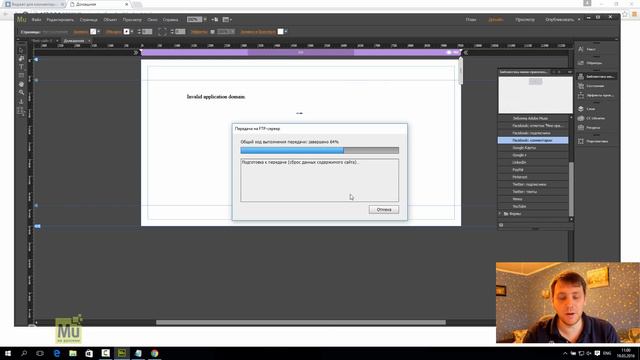Open the Файл menu
640x360 pixels.
tap(36, 20)
